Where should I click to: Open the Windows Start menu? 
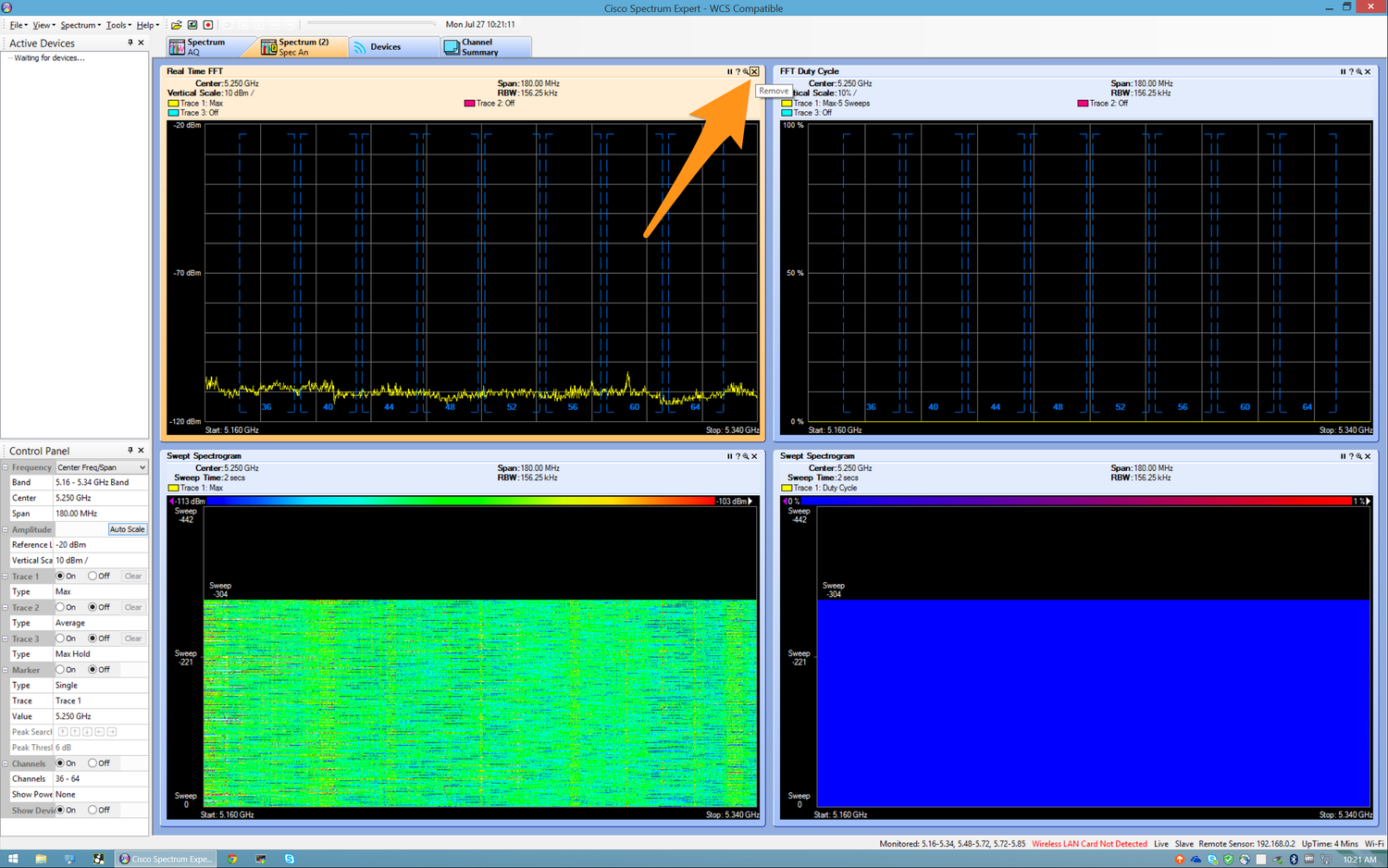click(x=13, y=859)
